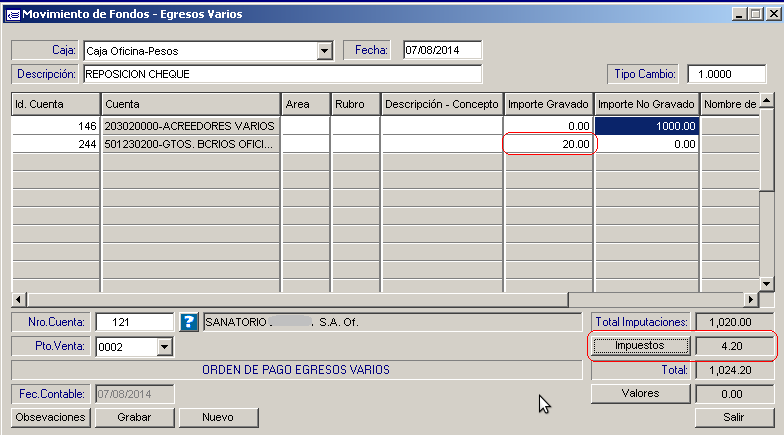Click the Nombre de column header

click(730, 104)
